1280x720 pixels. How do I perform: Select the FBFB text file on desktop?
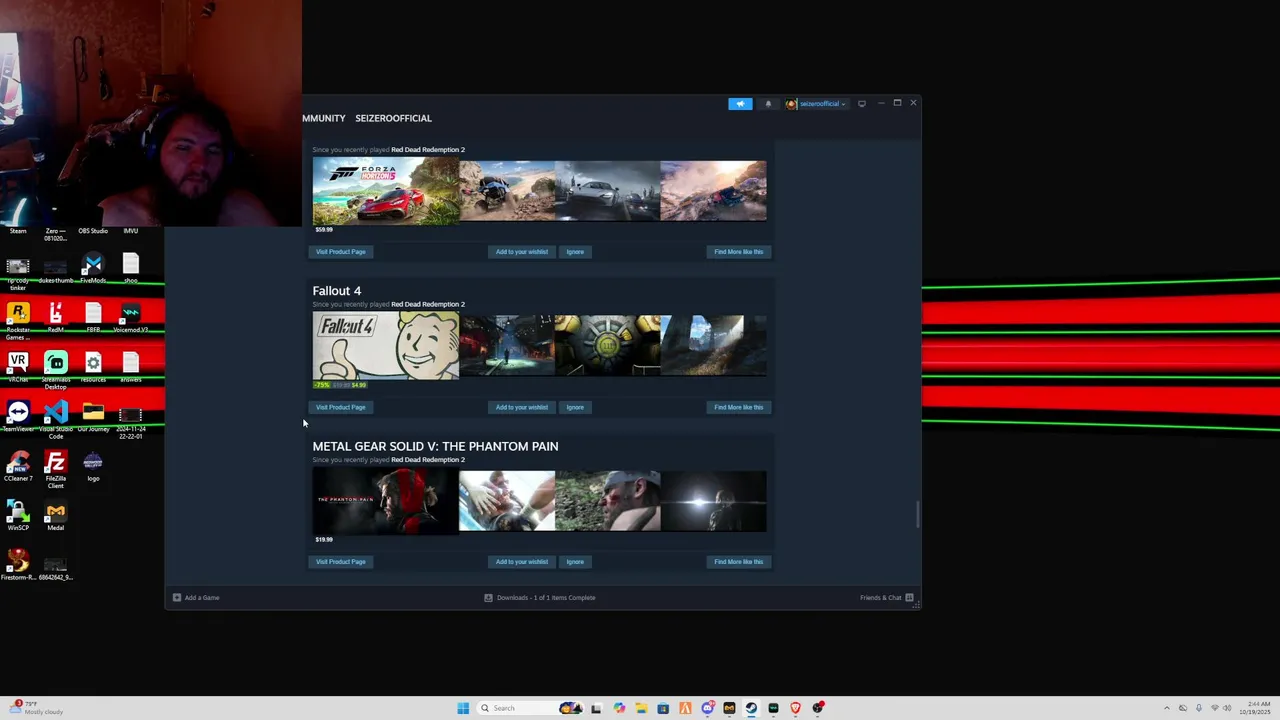point(93,319)
